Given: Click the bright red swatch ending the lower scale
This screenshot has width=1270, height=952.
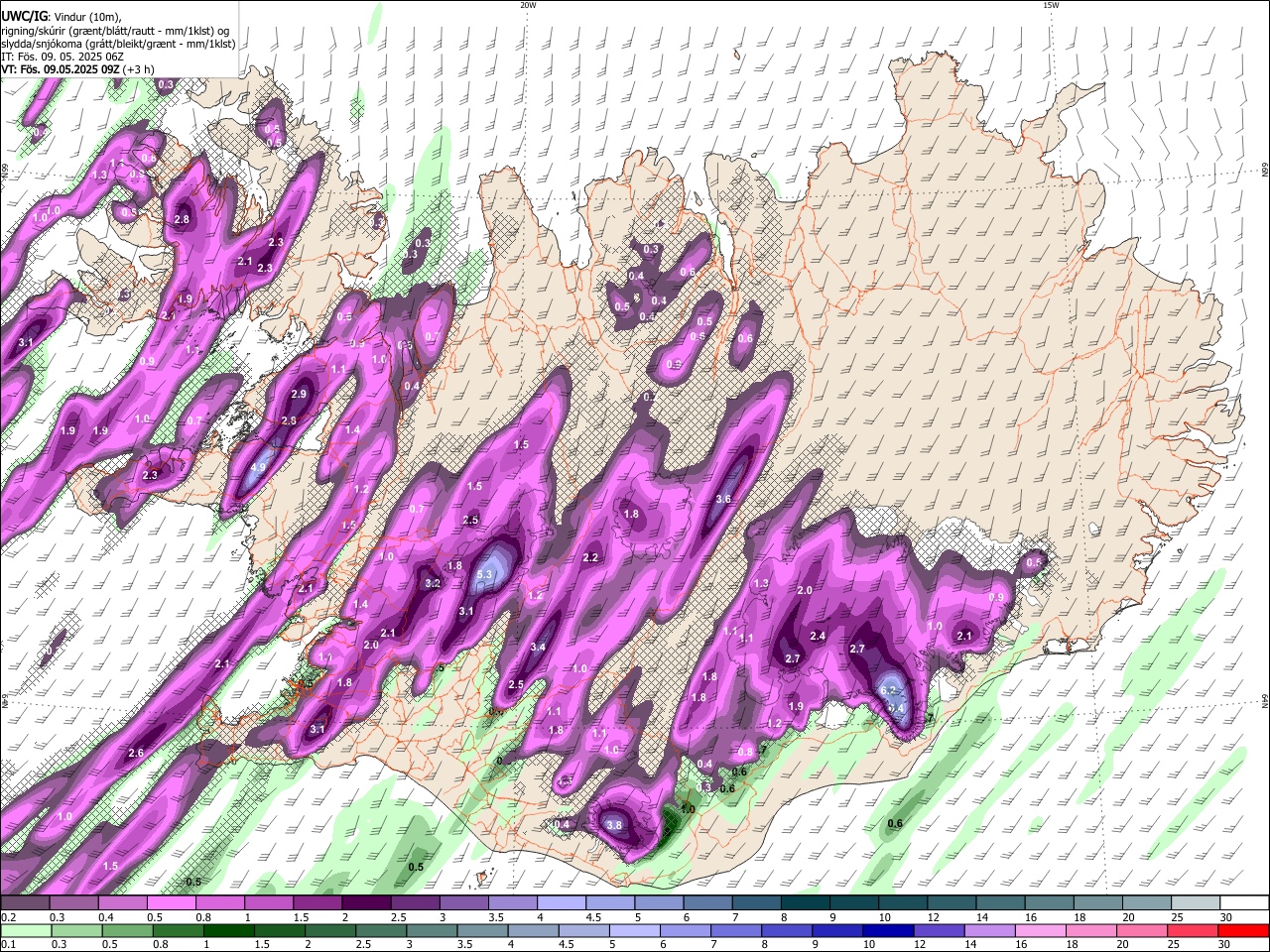Looking at the screenshot, I should click(x=1245, y=930).
